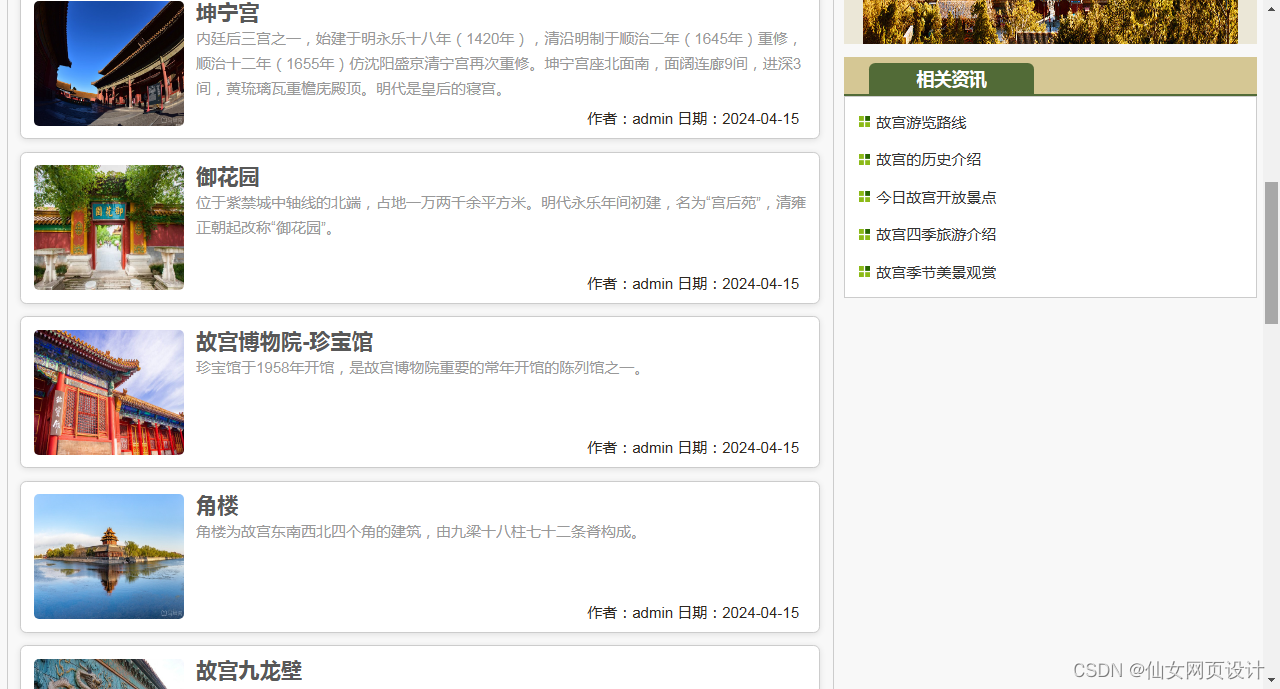Click the author and date line under 珍宝馆
Viewport: 1280px width, 689px height.
[x=693, y=448]
